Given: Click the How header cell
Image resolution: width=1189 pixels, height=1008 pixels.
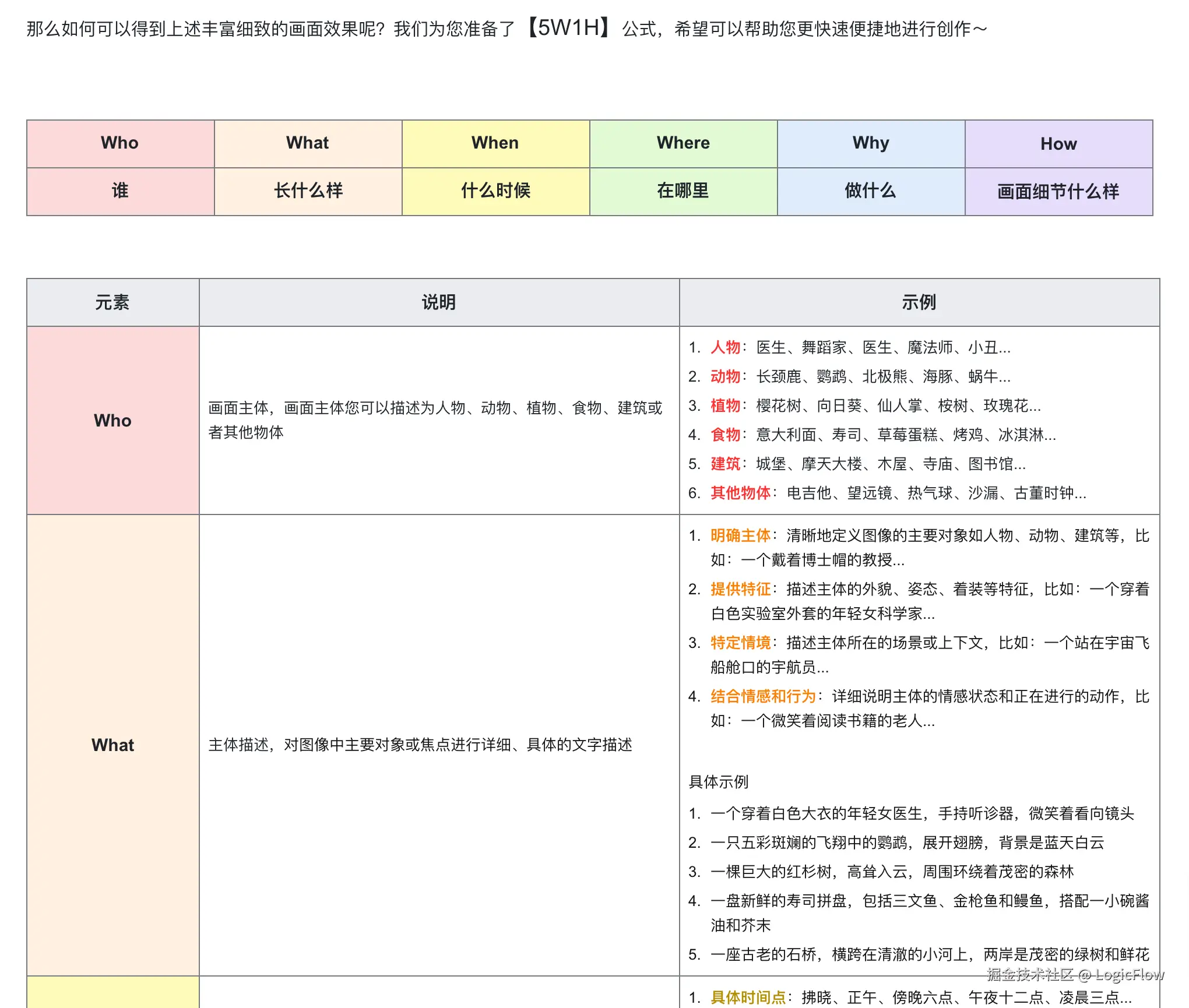Looking at the screenshot, I should (1058, 143).
